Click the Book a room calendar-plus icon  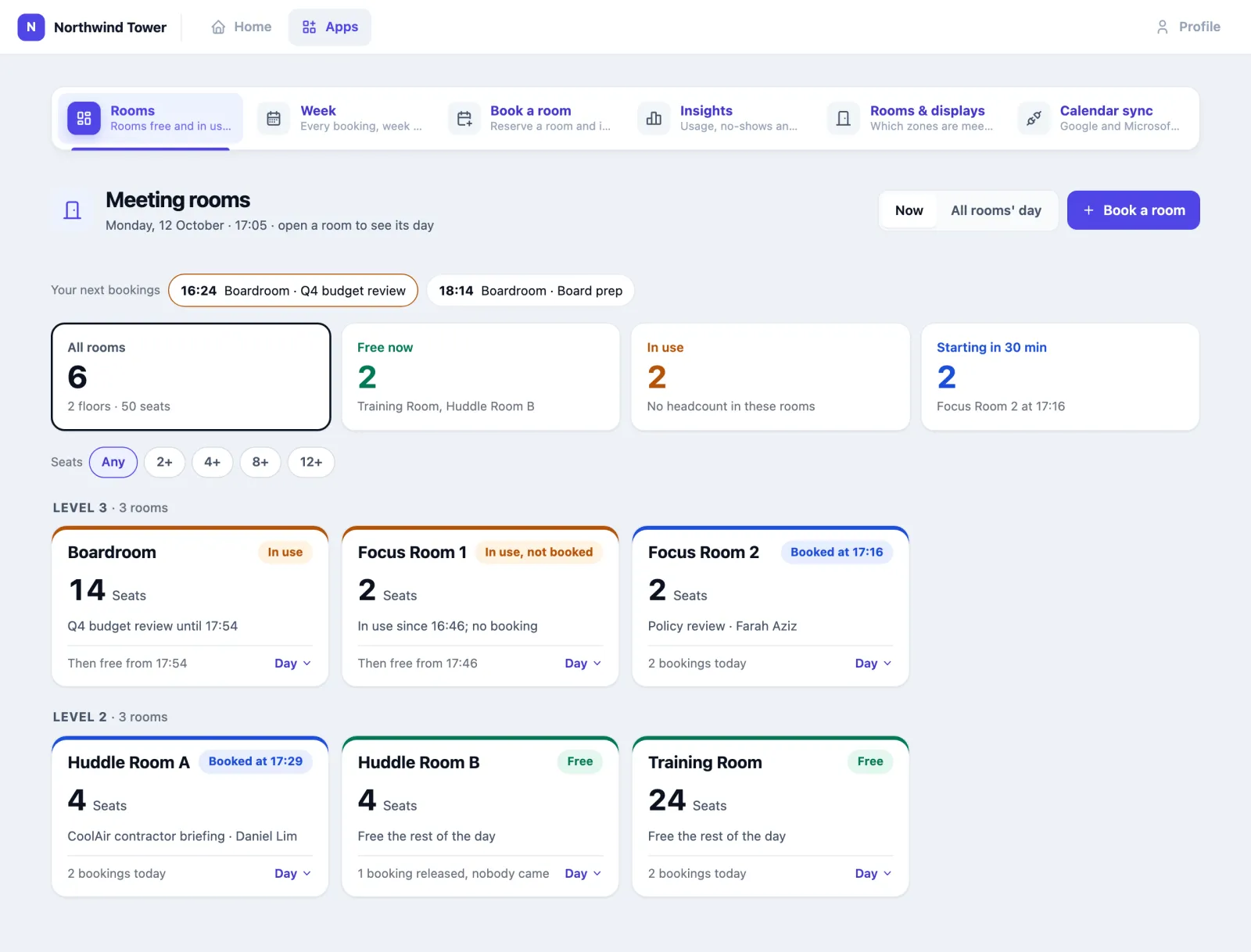464,119
